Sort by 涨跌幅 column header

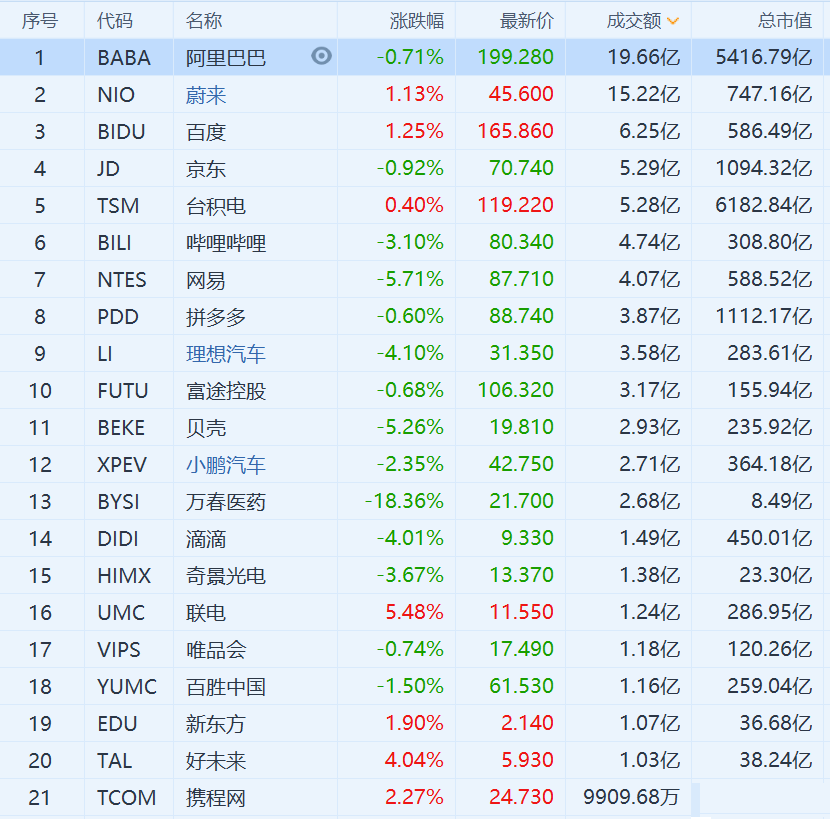[417, 21]
